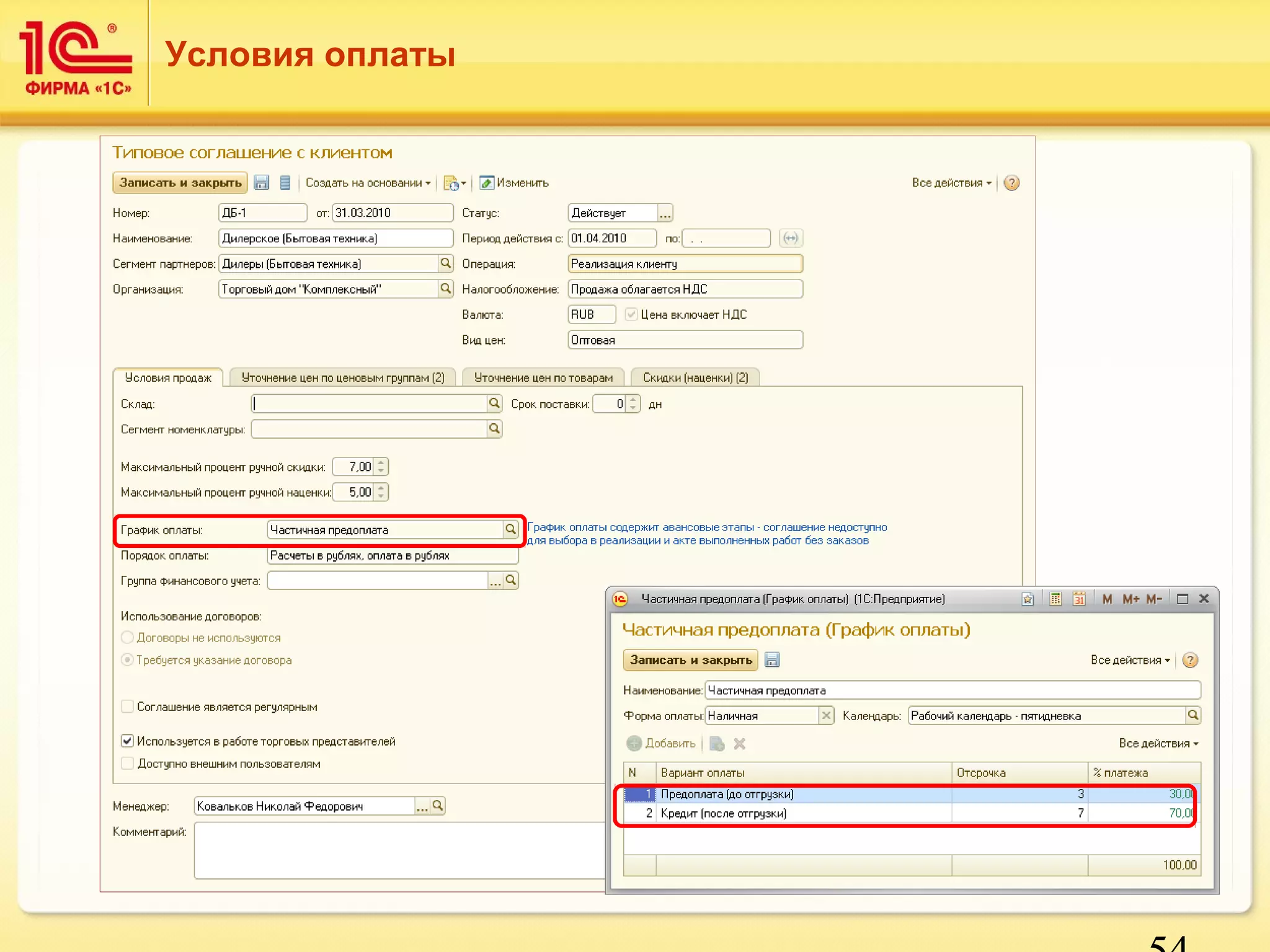Screen dimensions: 1270x952
Task: Click the list icon next to save in agreement toolbar
Action: 285,182
